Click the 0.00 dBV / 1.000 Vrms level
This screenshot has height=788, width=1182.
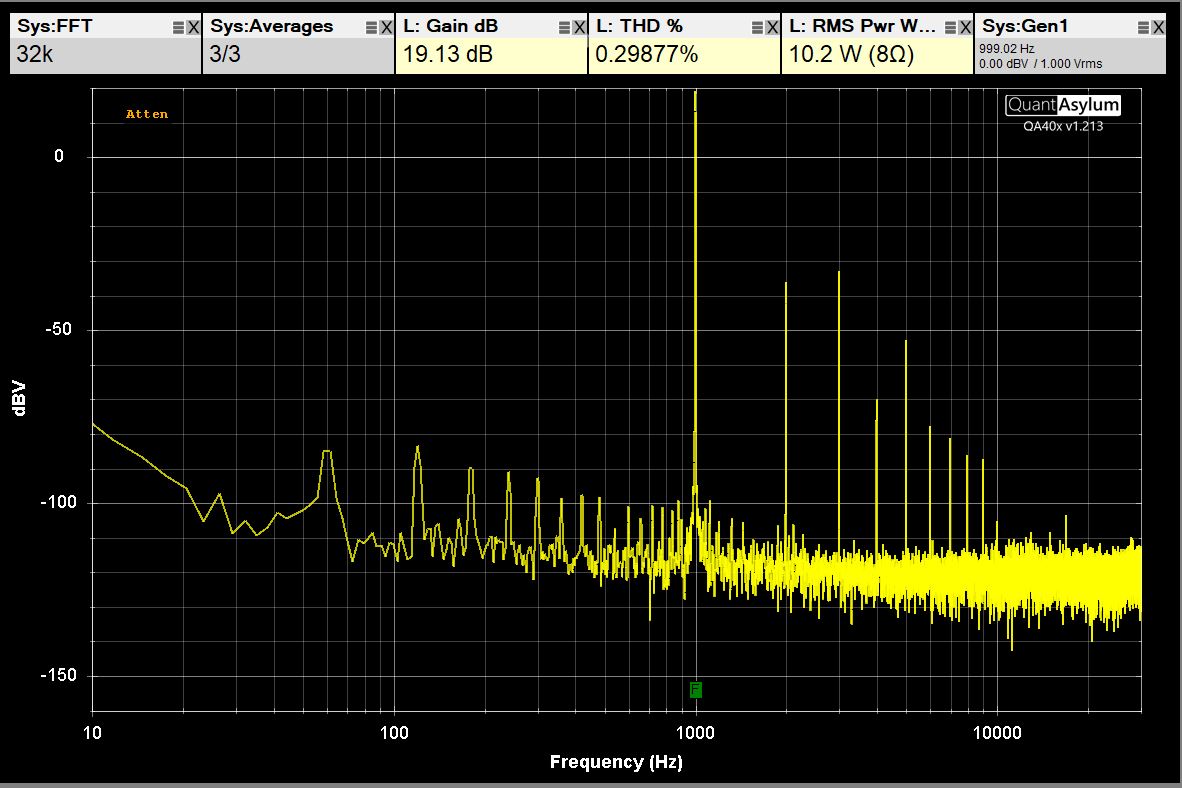tap(1040, 64)
